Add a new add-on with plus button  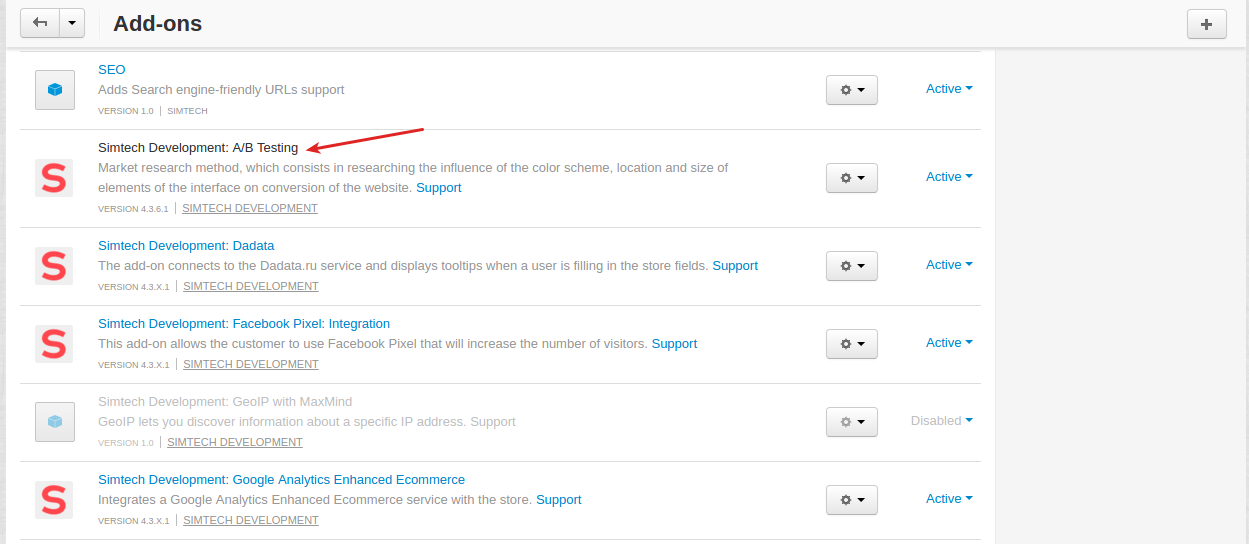(x=1207, y=24)
